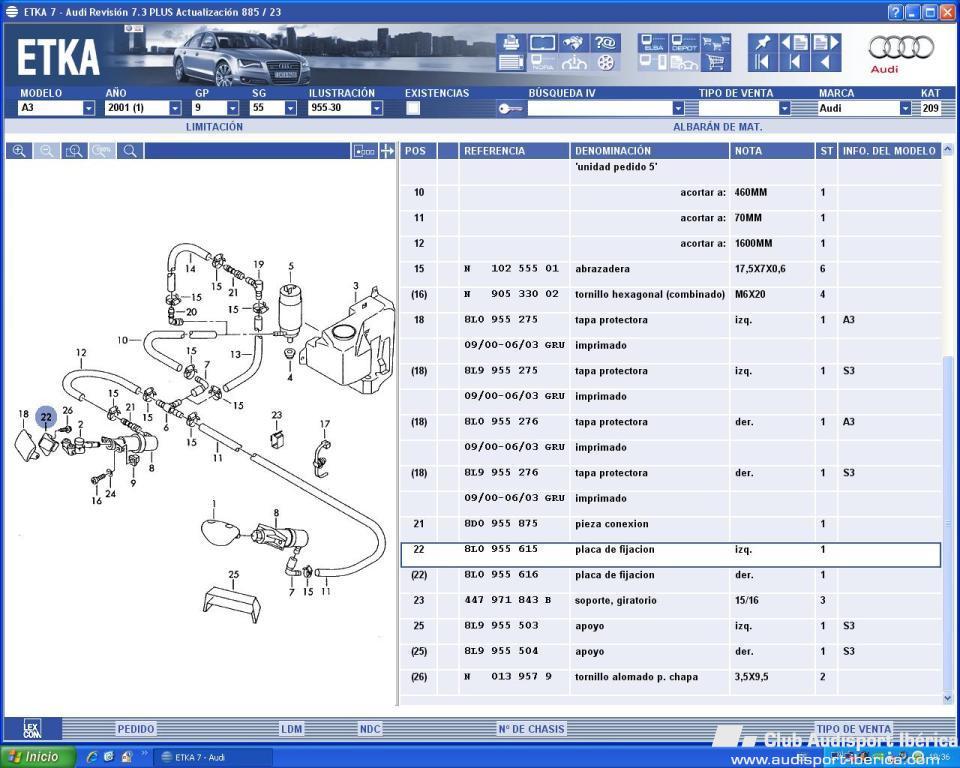960x768 pixels.
Task: Click the empty frame icon beside the printer
Action: pyautogui.click(x=542, y=42)
